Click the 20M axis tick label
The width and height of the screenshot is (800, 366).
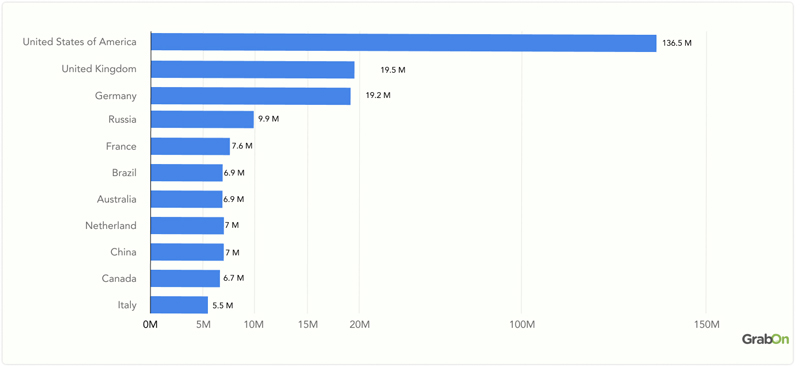point(359,325)
